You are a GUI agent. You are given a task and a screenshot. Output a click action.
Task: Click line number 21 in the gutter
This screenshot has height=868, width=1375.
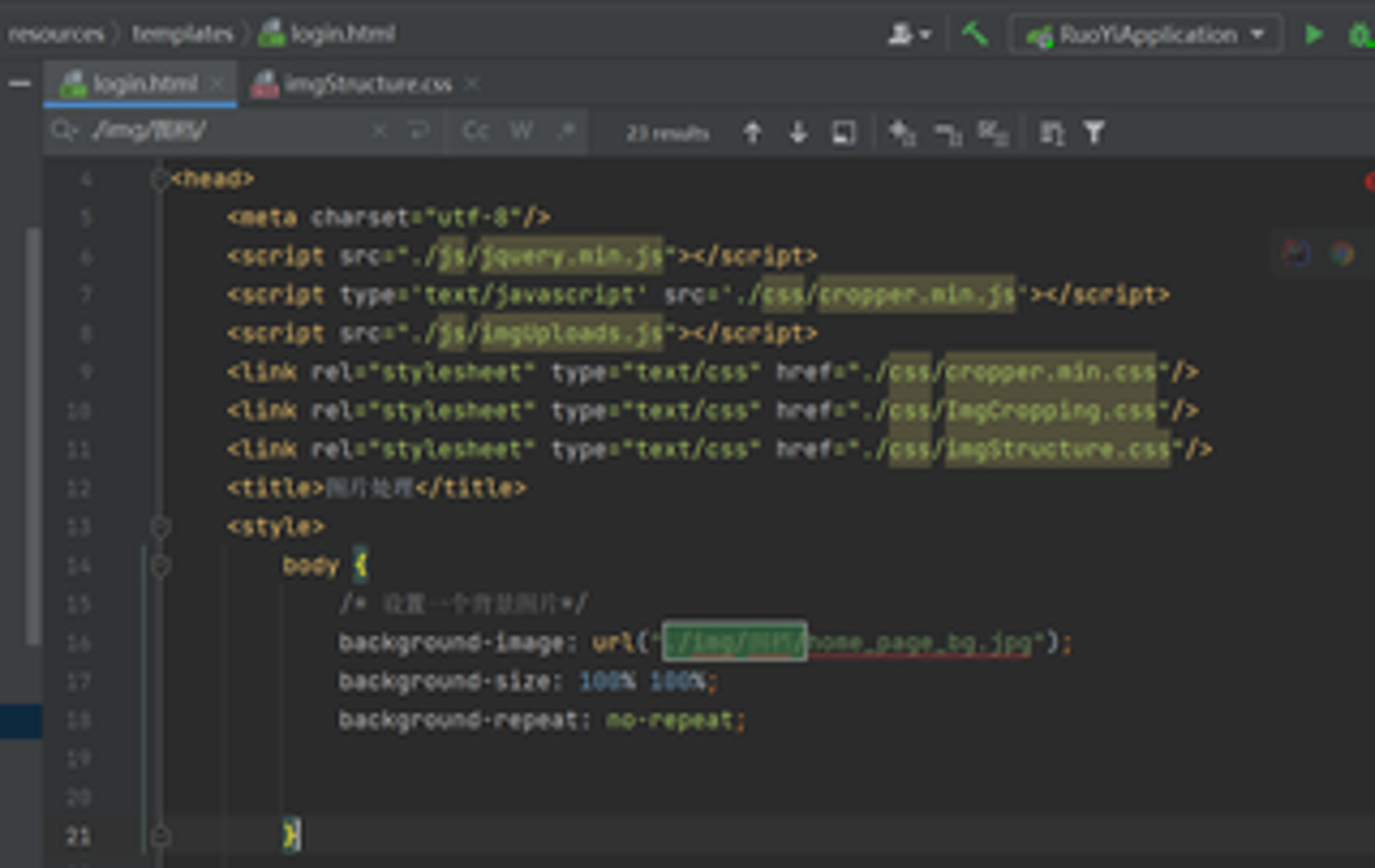pyautogui.click(x=78, y=836)
